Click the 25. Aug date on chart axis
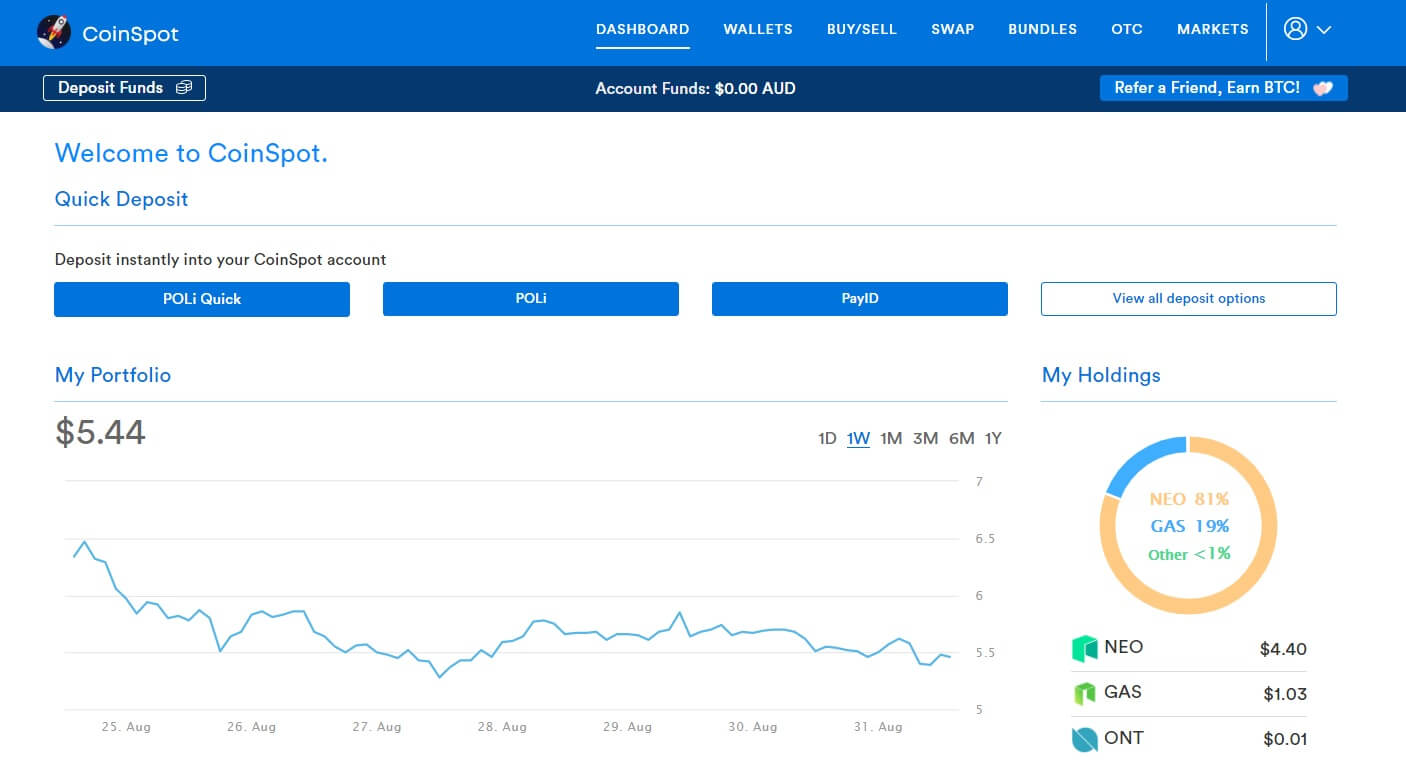The height and width of the screenshot is (779, 1406). 126,727
